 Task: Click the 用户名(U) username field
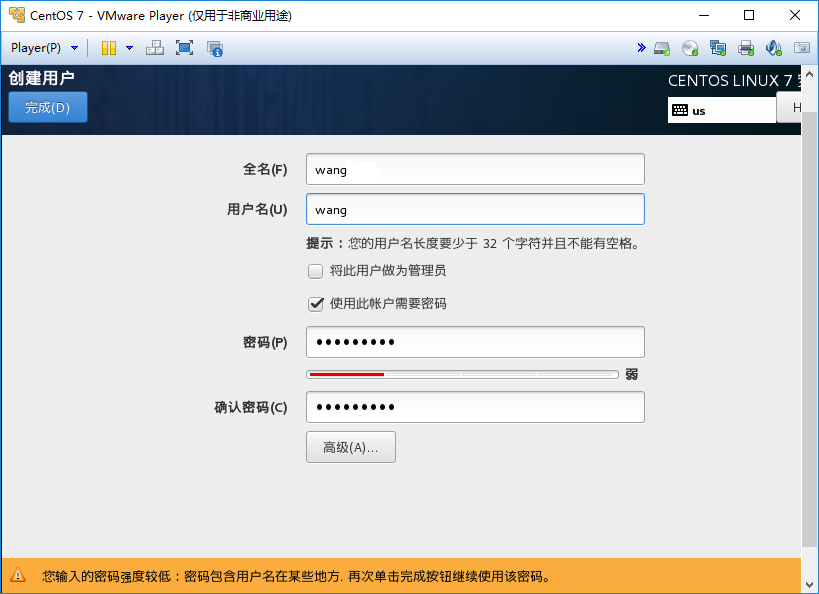coord(475,209)
